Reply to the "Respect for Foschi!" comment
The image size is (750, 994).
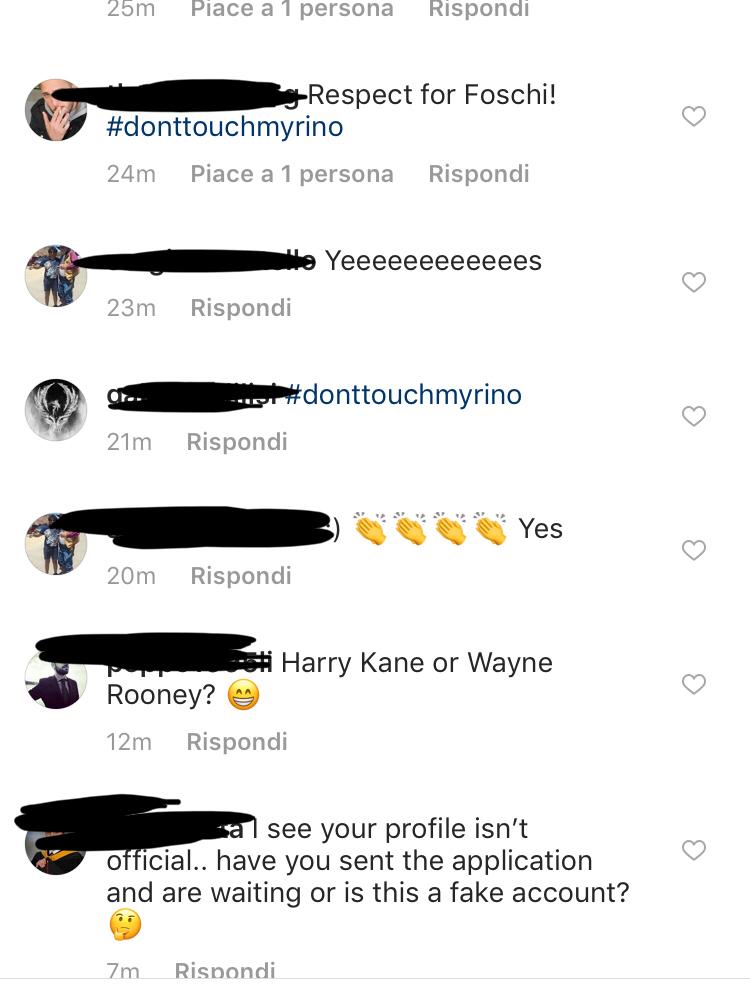478,174
